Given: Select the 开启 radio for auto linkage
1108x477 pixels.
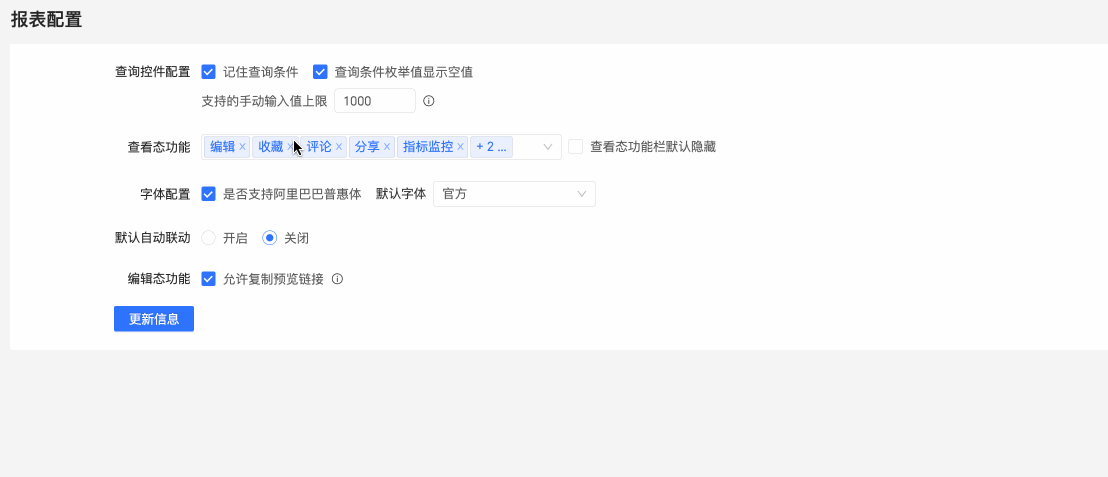Looking at the screenshot, I should [209, 238].
